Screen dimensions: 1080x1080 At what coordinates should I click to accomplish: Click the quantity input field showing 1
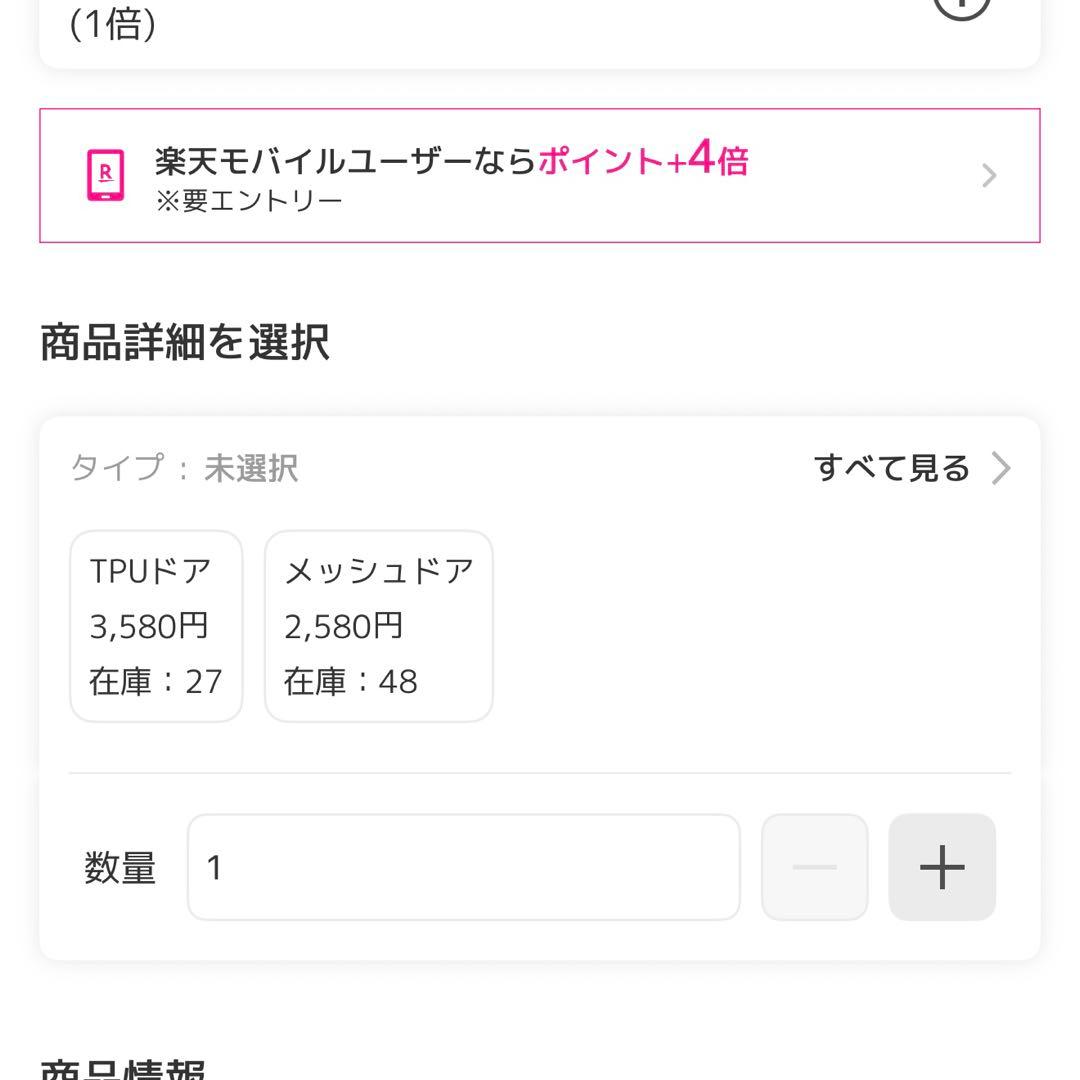point(463,867)
